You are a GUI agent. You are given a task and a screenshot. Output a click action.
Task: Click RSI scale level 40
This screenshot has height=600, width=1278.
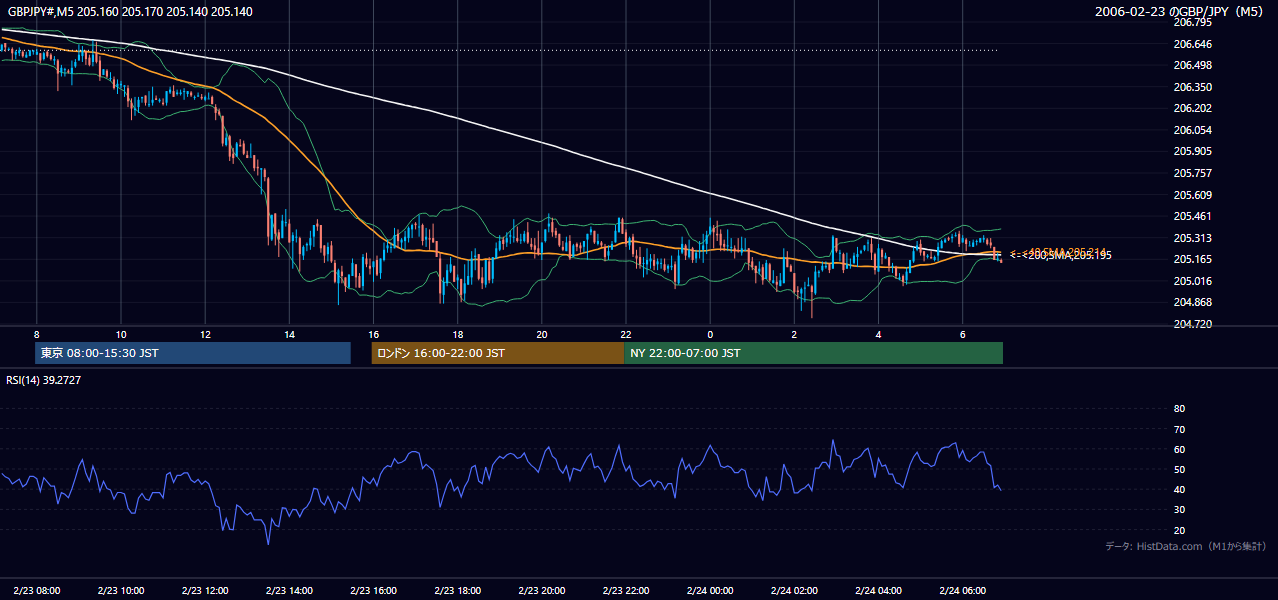pyautogui.click(x=1179, y=490)
